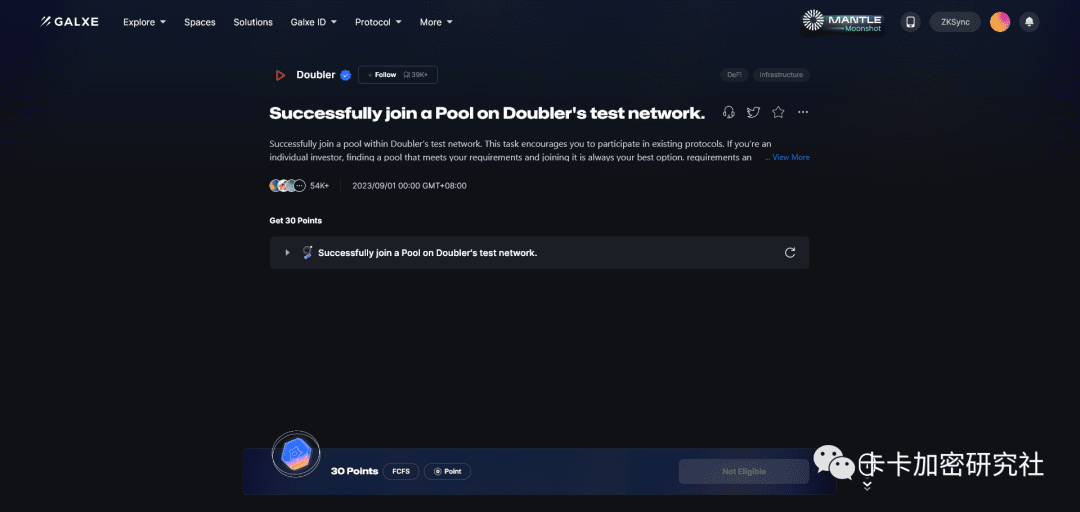Open the Solutions menu item
This screenshot has height=512, width=1080.
253,22
